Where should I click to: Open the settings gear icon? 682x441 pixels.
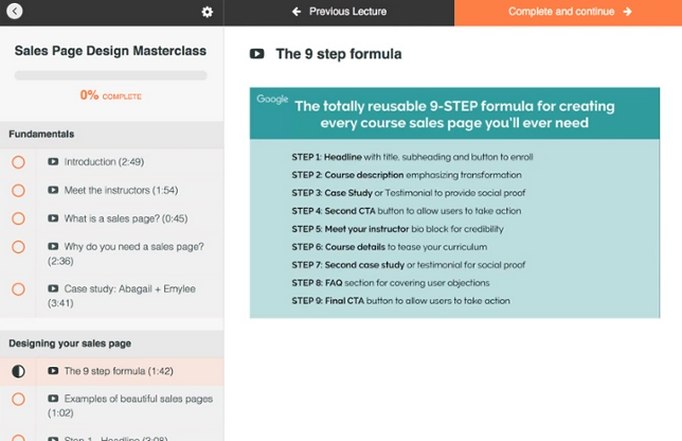point(207,12)
